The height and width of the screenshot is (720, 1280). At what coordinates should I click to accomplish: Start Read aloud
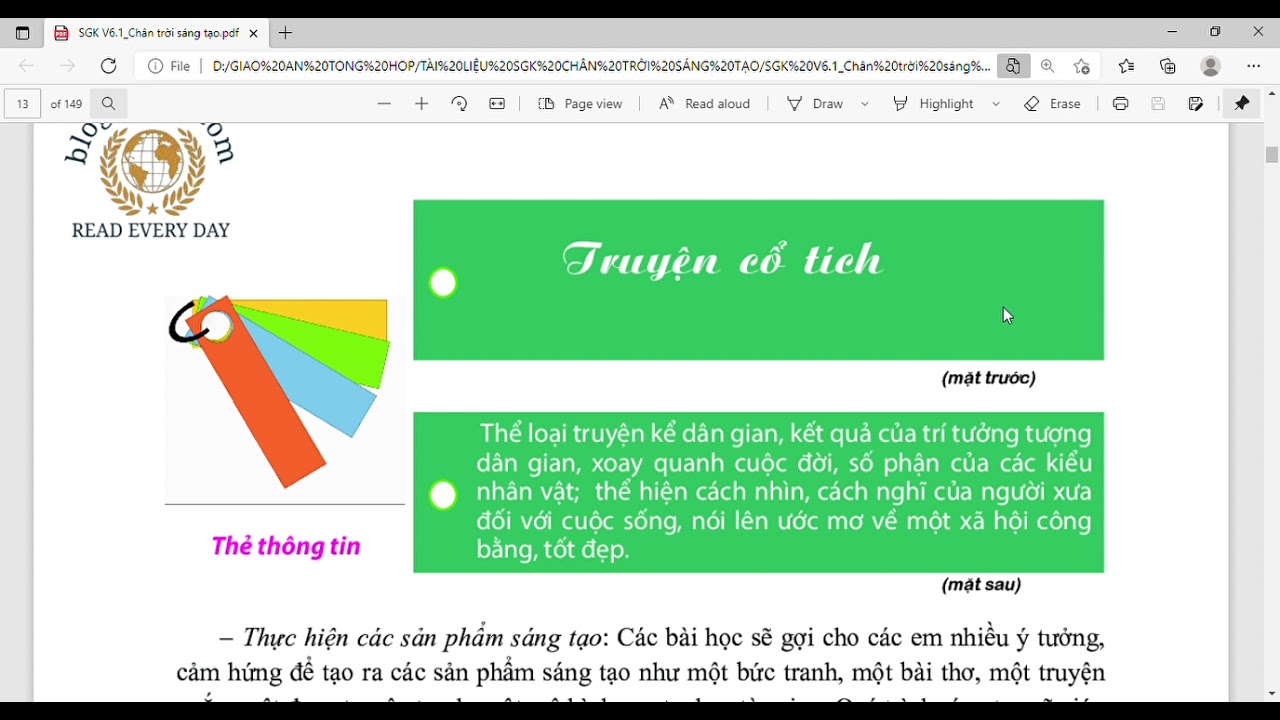pos(704,104)
